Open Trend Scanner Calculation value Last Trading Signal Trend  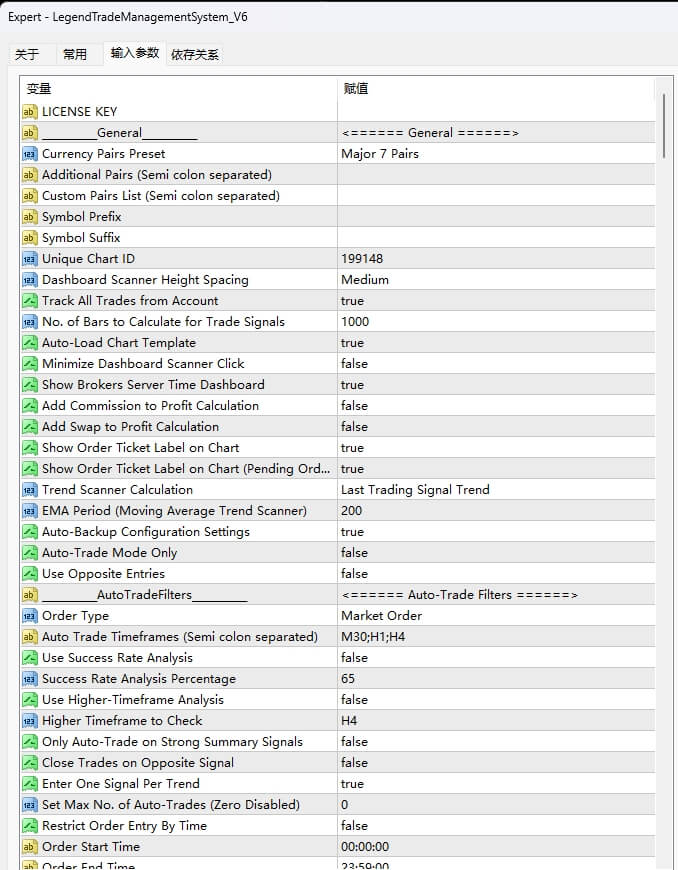click(496, 490)
